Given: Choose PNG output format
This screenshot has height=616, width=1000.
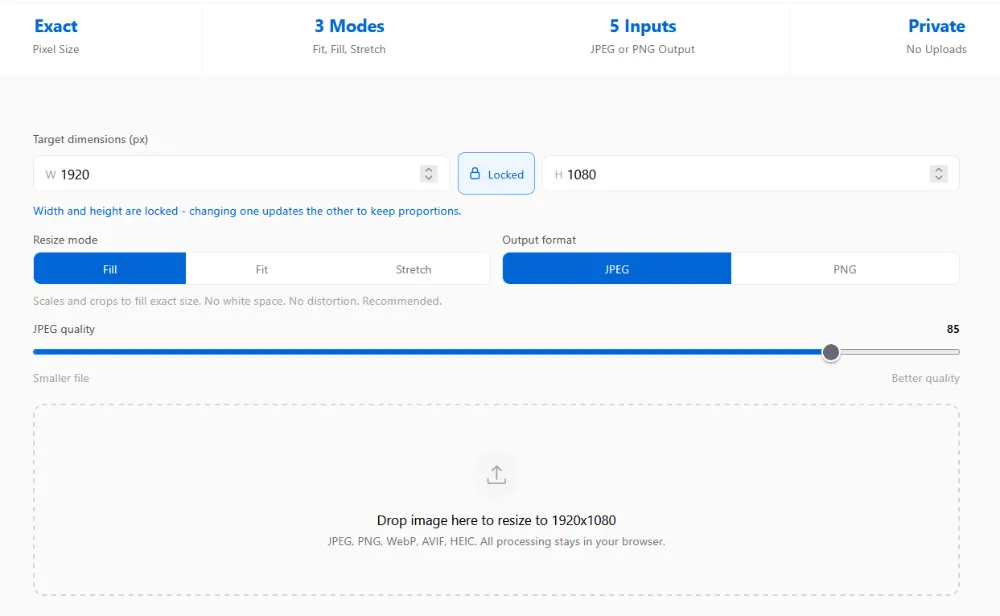Looking at the screenshot, I should 844,268.
